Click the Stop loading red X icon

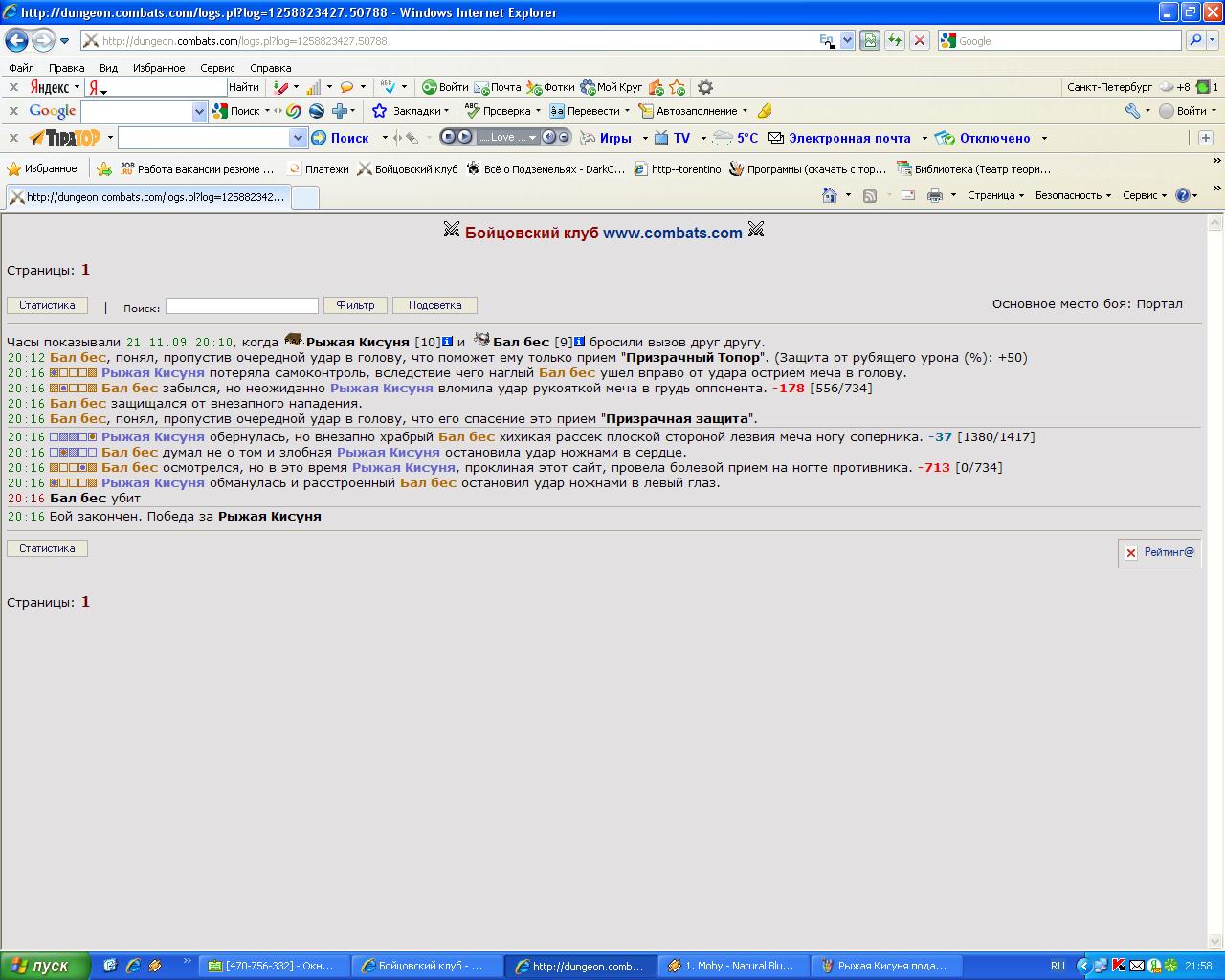919,40
